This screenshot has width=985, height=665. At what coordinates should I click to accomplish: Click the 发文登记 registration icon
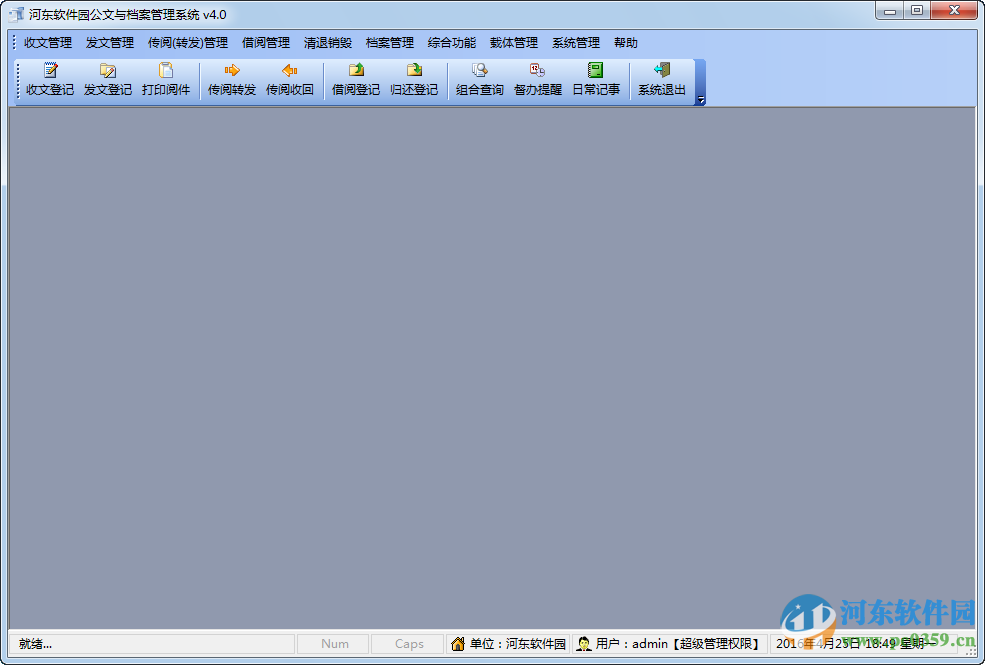click(x=107, y=80)
